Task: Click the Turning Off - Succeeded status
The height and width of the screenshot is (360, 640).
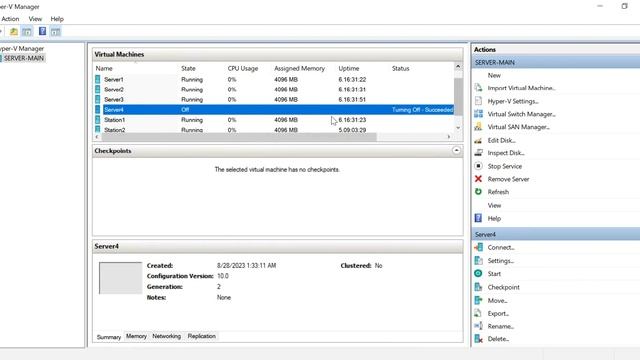Action: point(422,109)
